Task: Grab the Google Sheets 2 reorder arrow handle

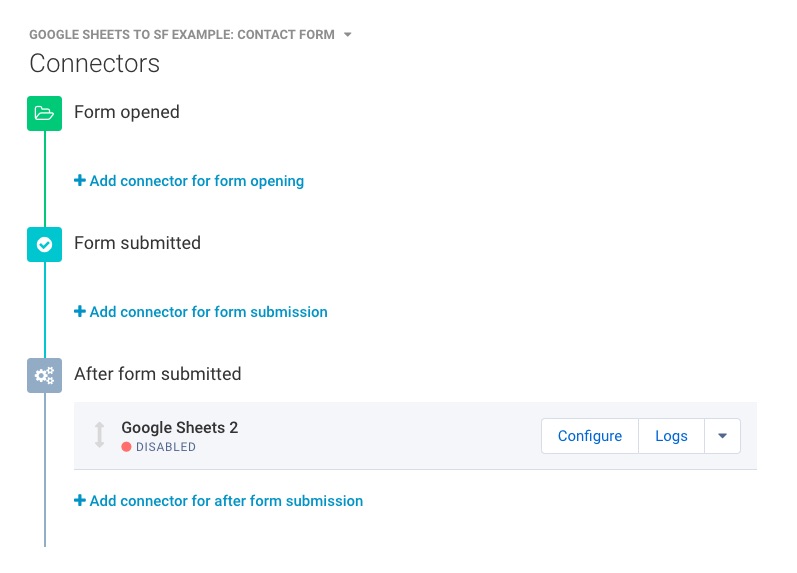Action: click(100, 435)
